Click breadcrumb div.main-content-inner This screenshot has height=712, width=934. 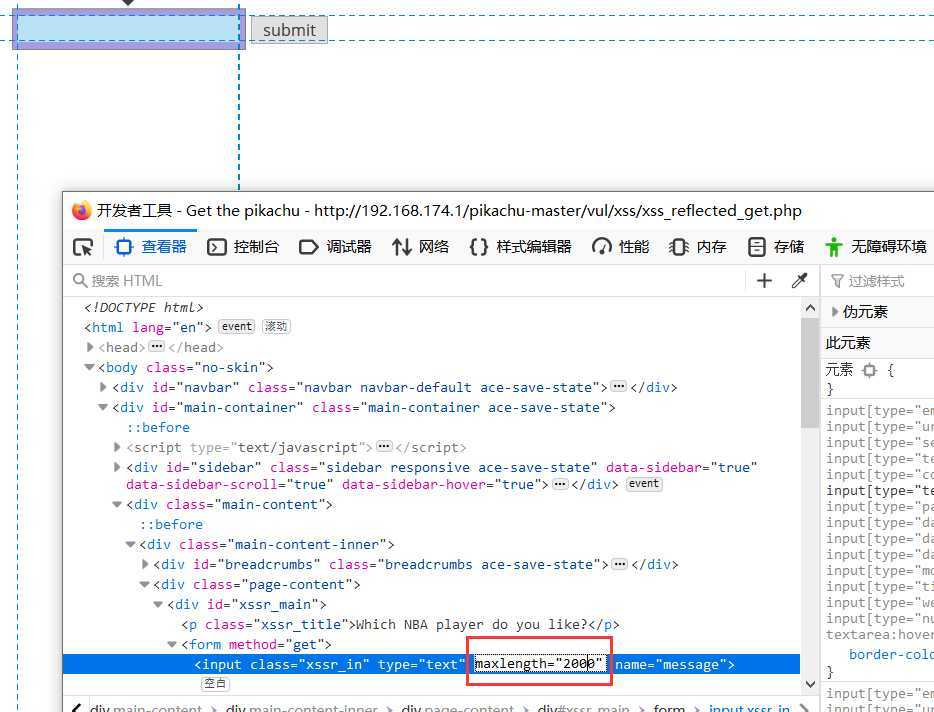[301, 708]
